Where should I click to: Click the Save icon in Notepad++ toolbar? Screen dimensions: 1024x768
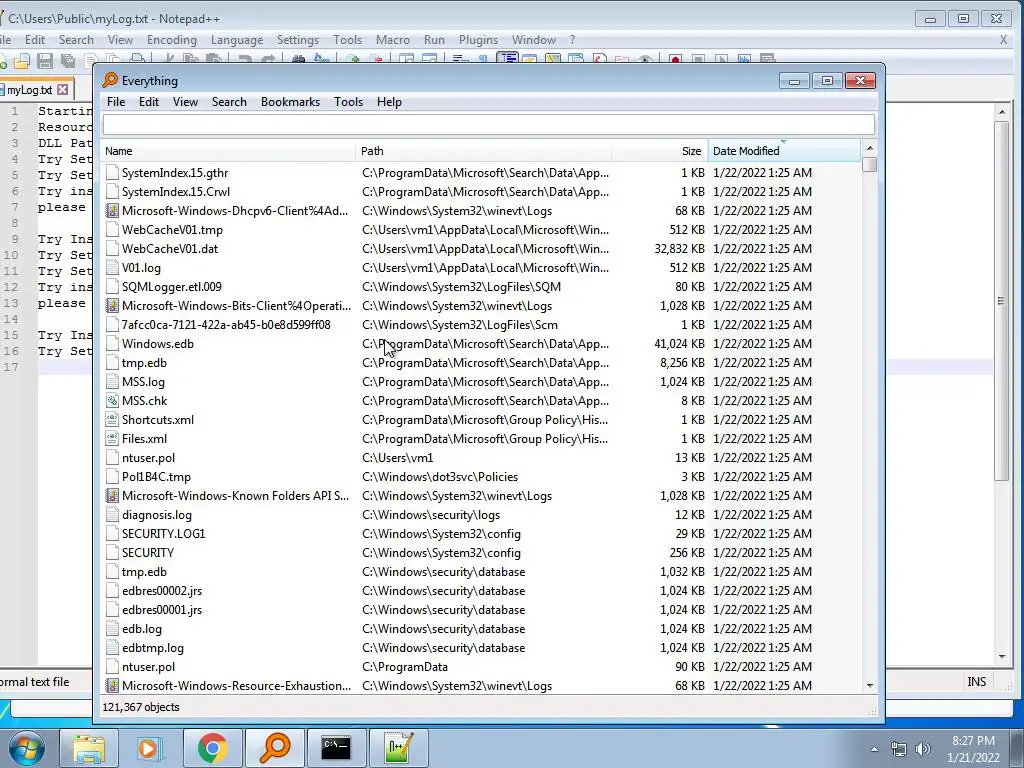(45, 61)
